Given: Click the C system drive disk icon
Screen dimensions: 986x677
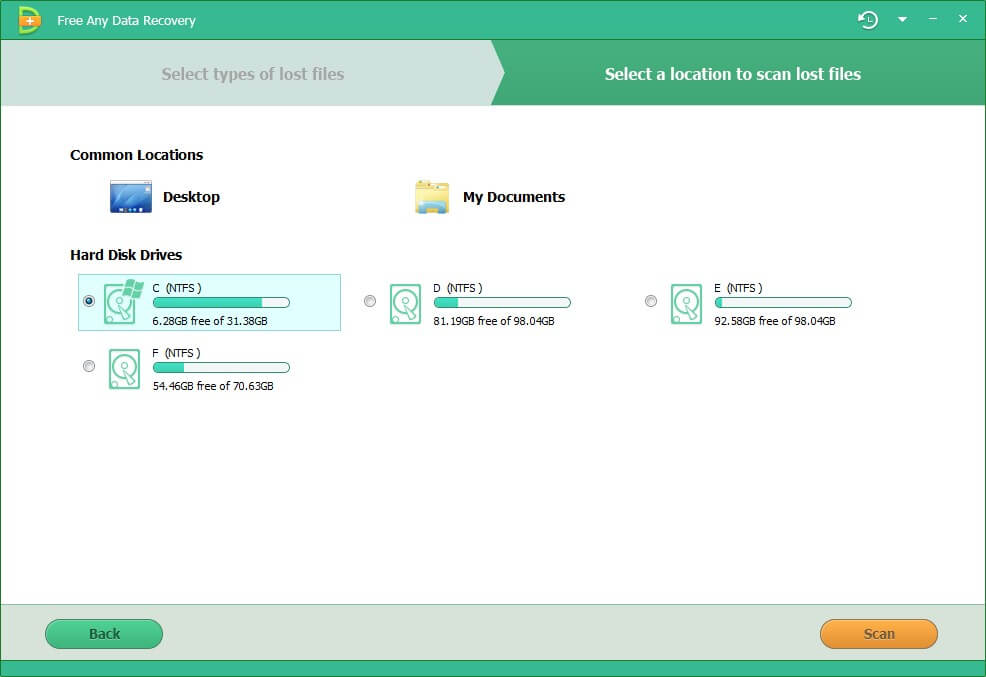Looking at the screenshot, I should point(123,302).
